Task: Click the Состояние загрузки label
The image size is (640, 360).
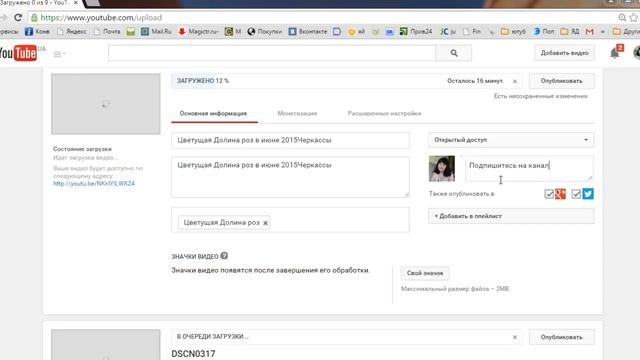Action: (x=82, y=149)
